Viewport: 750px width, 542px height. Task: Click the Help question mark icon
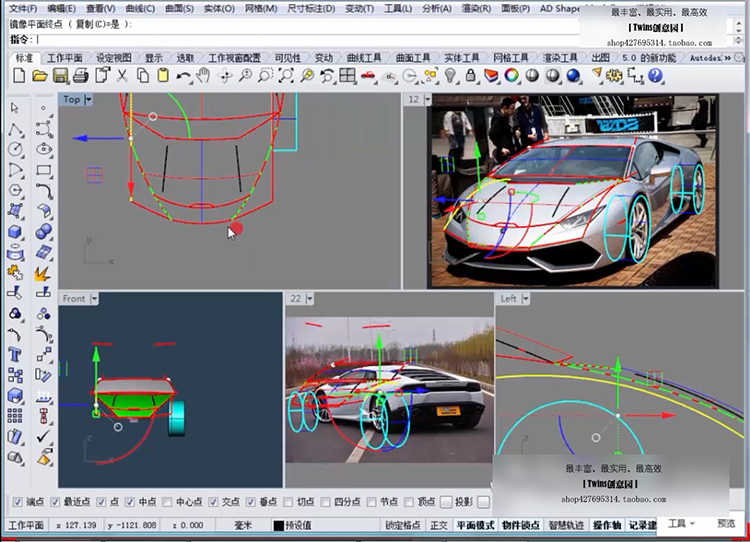(655, 76)
